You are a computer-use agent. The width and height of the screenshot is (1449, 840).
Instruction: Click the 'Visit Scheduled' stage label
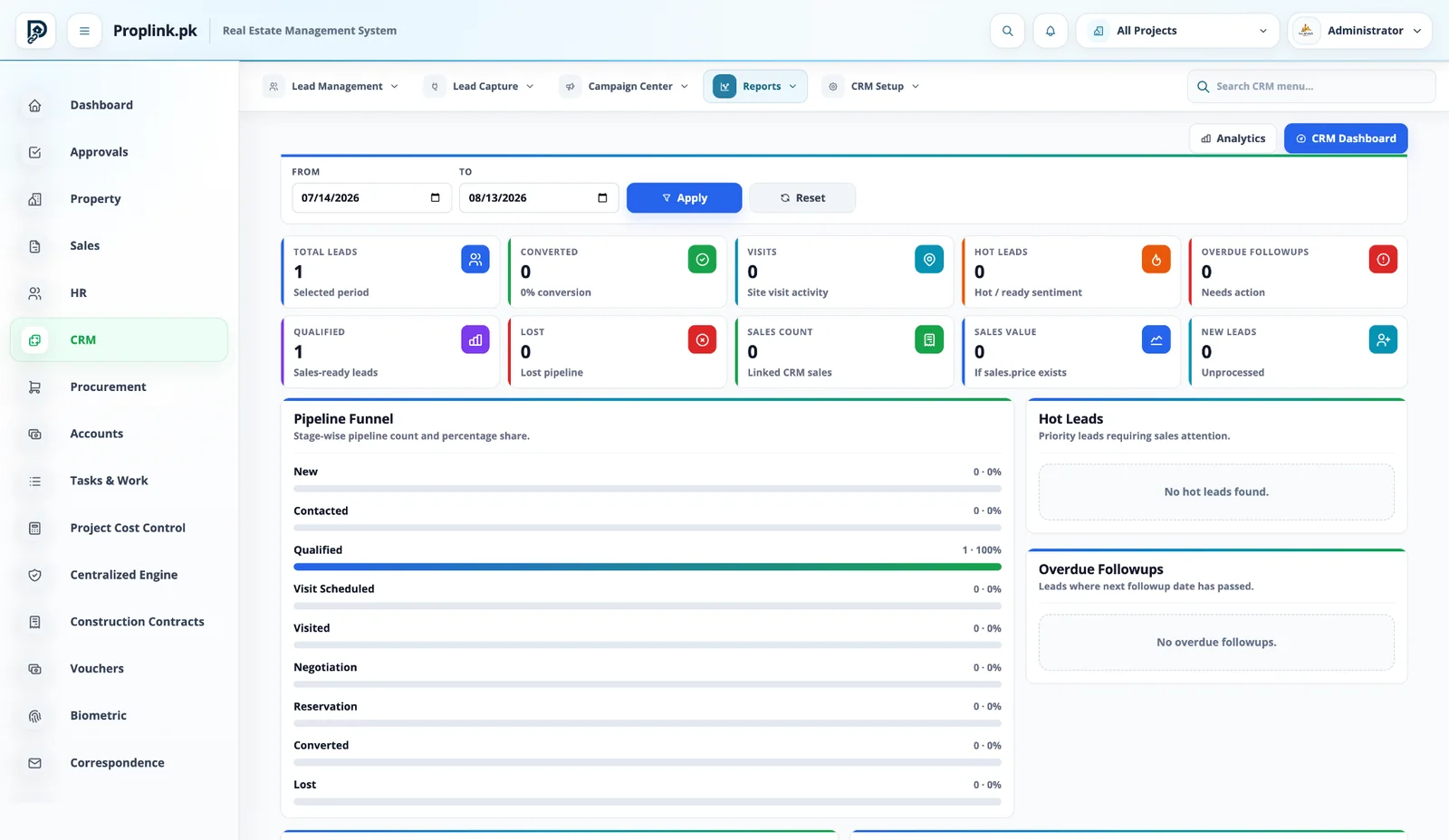pyautogui.click(x=334, y=589)
